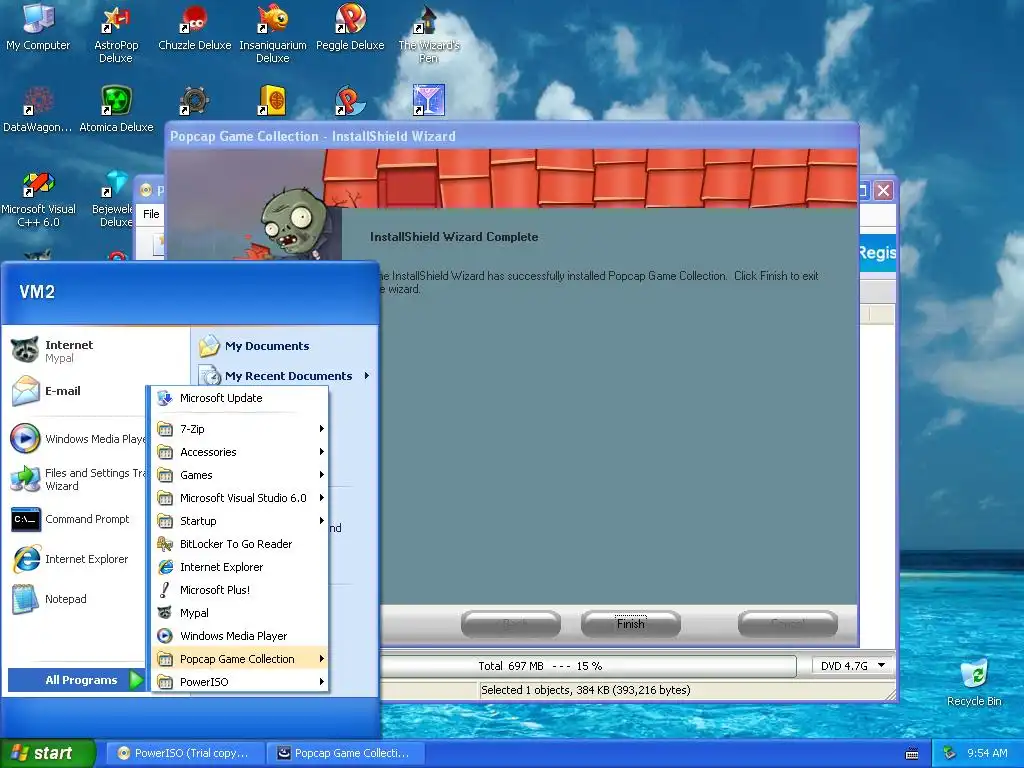Launch Internet Explorer from left Start pane
The width and height of the screenshot is (1024, 768).
coord(77,559)
